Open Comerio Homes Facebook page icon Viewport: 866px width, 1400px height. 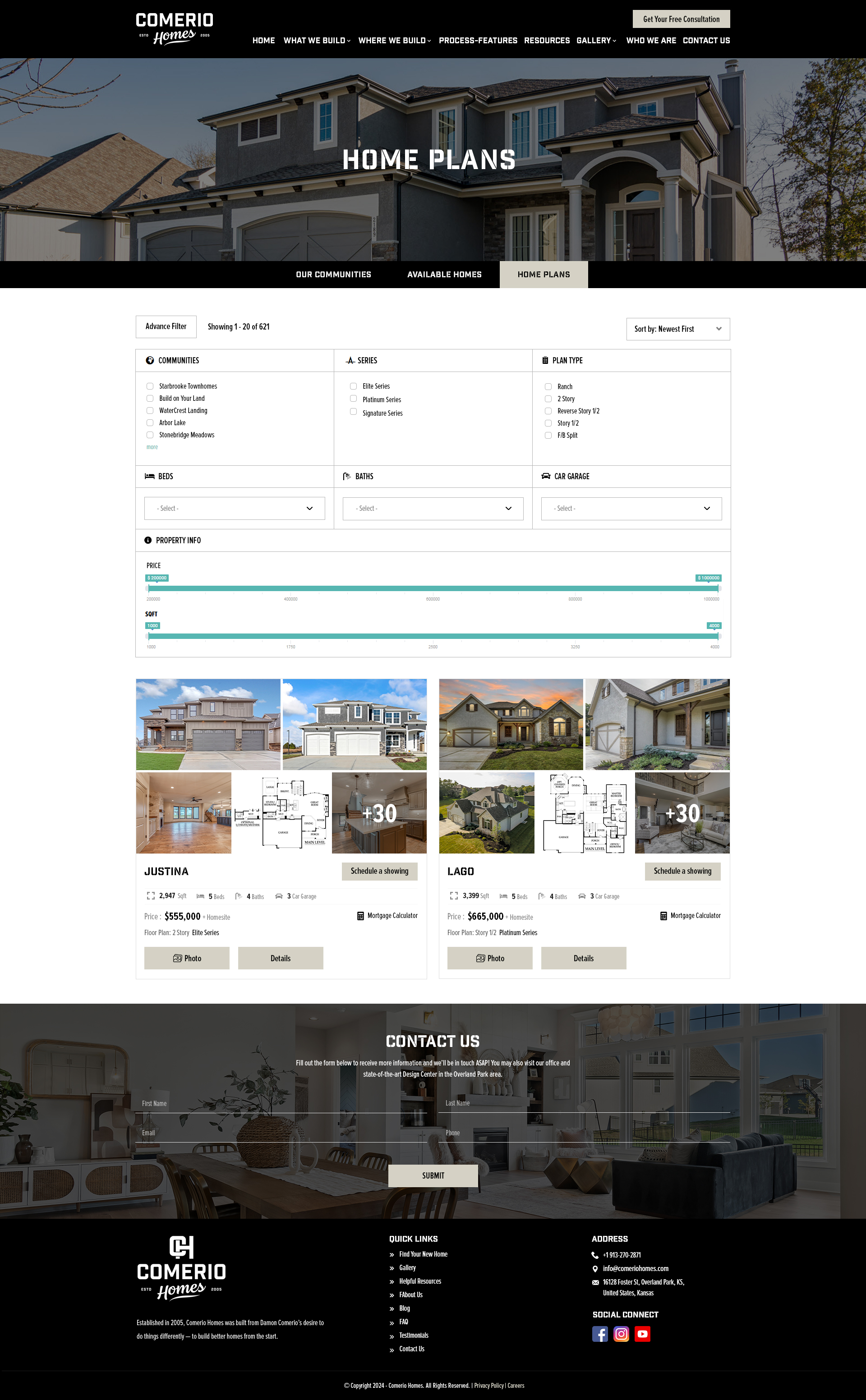[x=600, y=1334]
